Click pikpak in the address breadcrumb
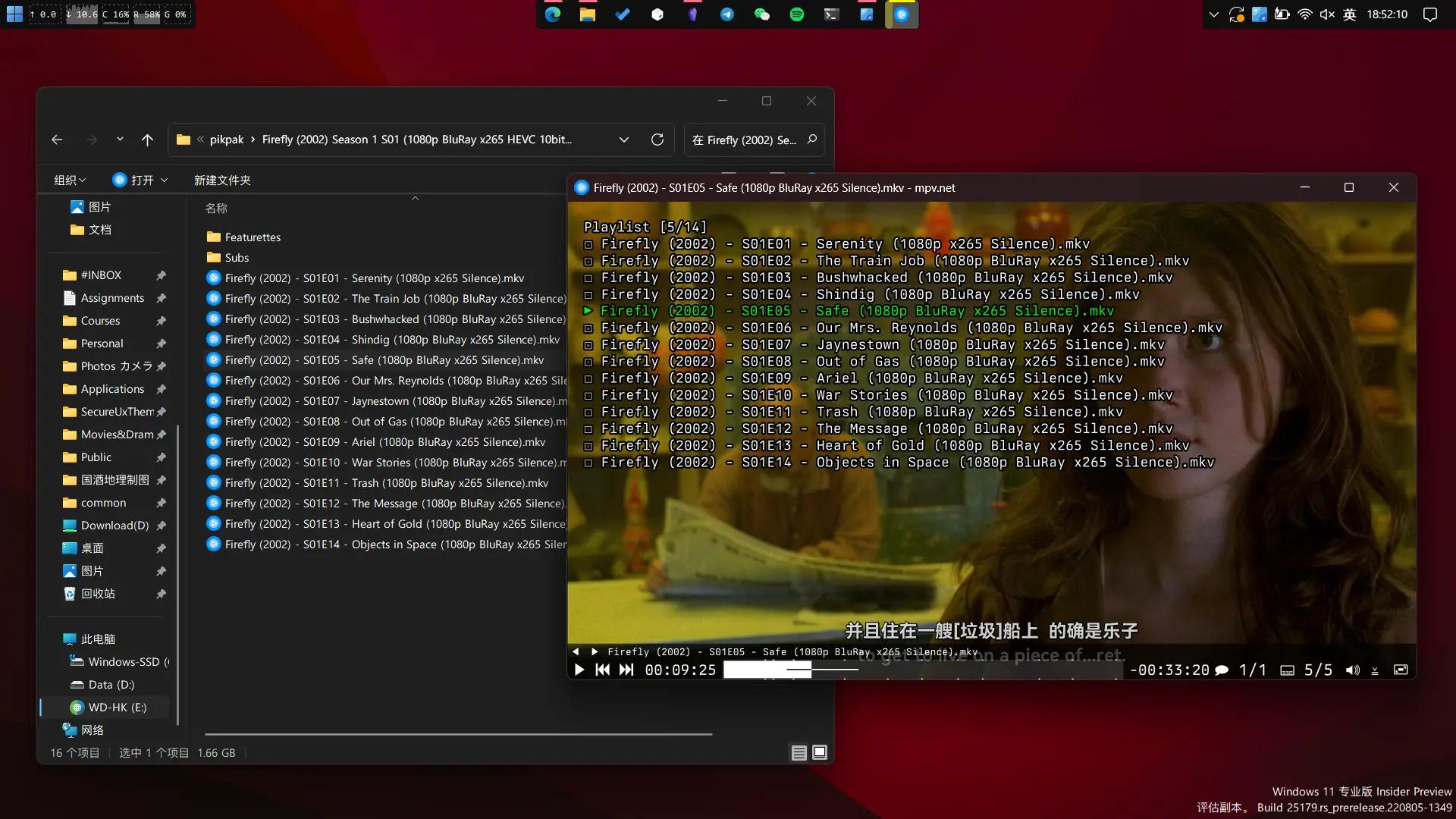The width and height of the screenshot is (1456, 819). 227,140
